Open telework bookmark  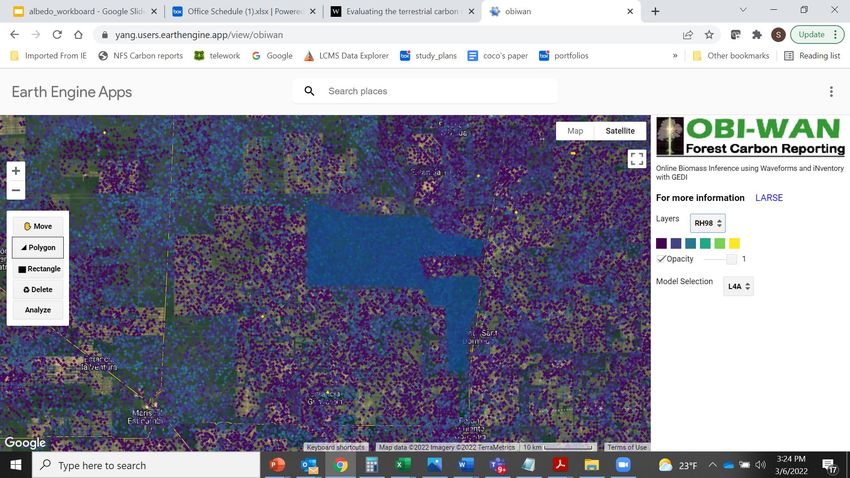point(217,56)
